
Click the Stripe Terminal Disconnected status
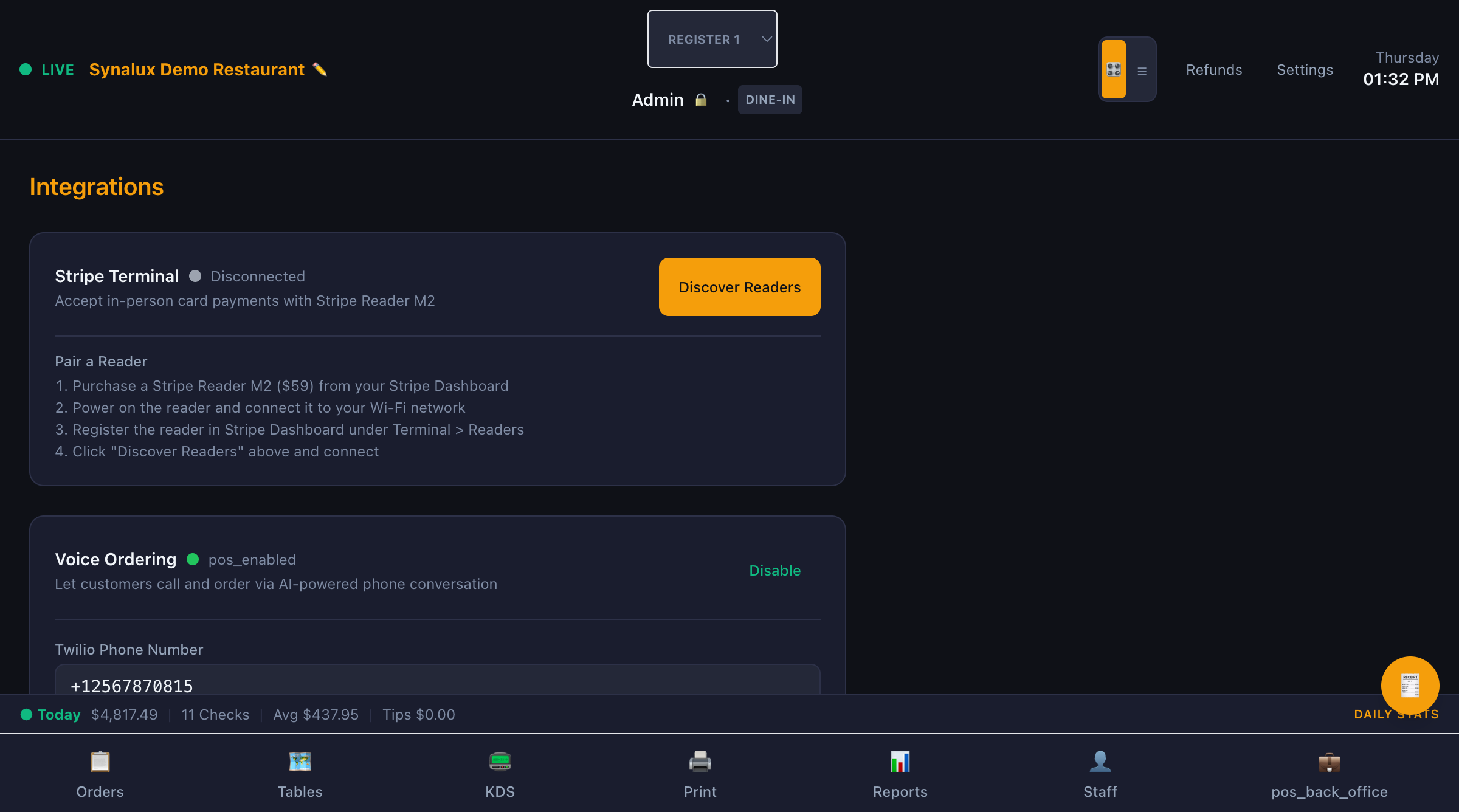tap(247, 277)
